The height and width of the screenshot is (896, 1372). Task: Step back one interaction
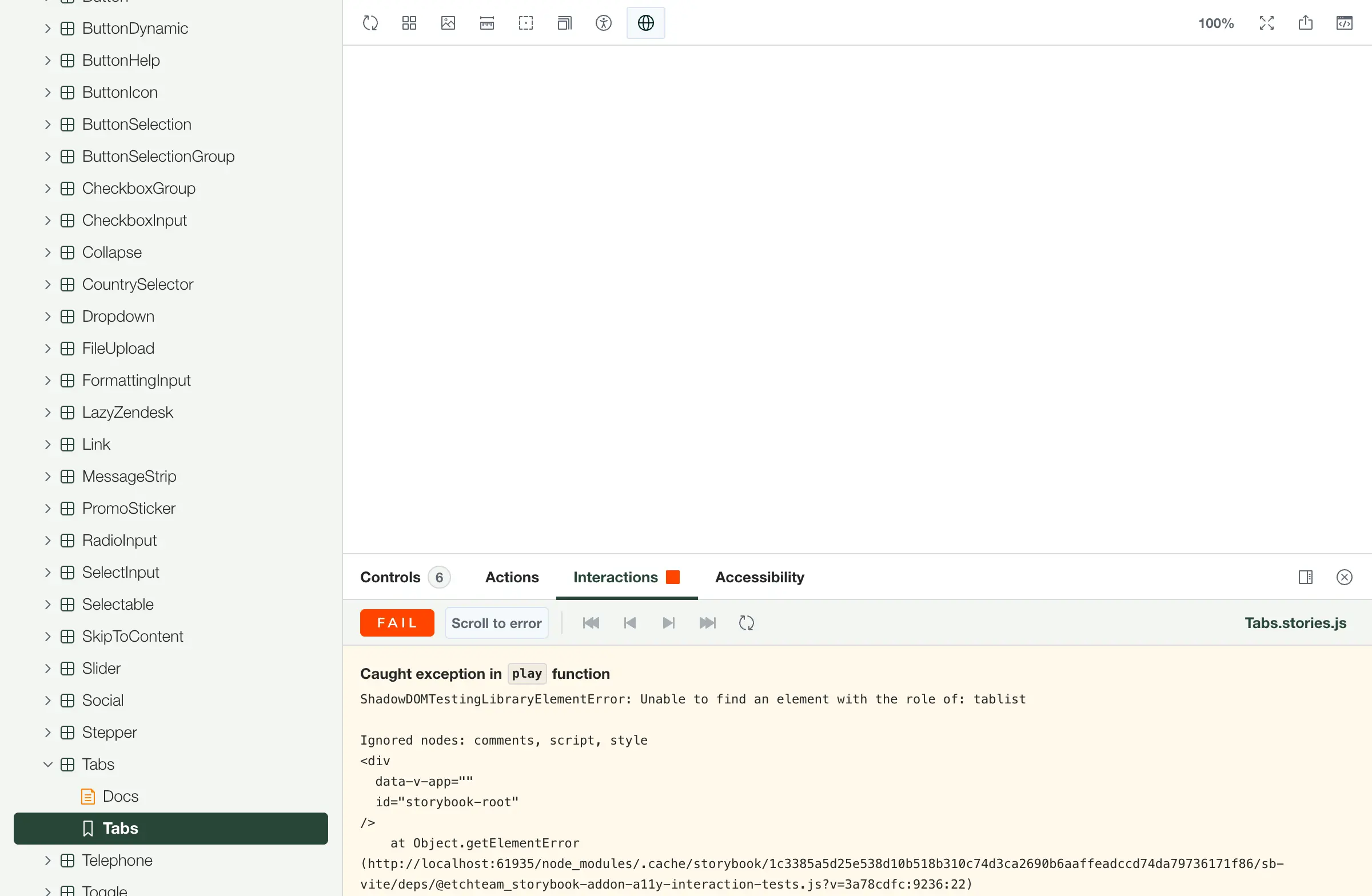coord(629,623)
